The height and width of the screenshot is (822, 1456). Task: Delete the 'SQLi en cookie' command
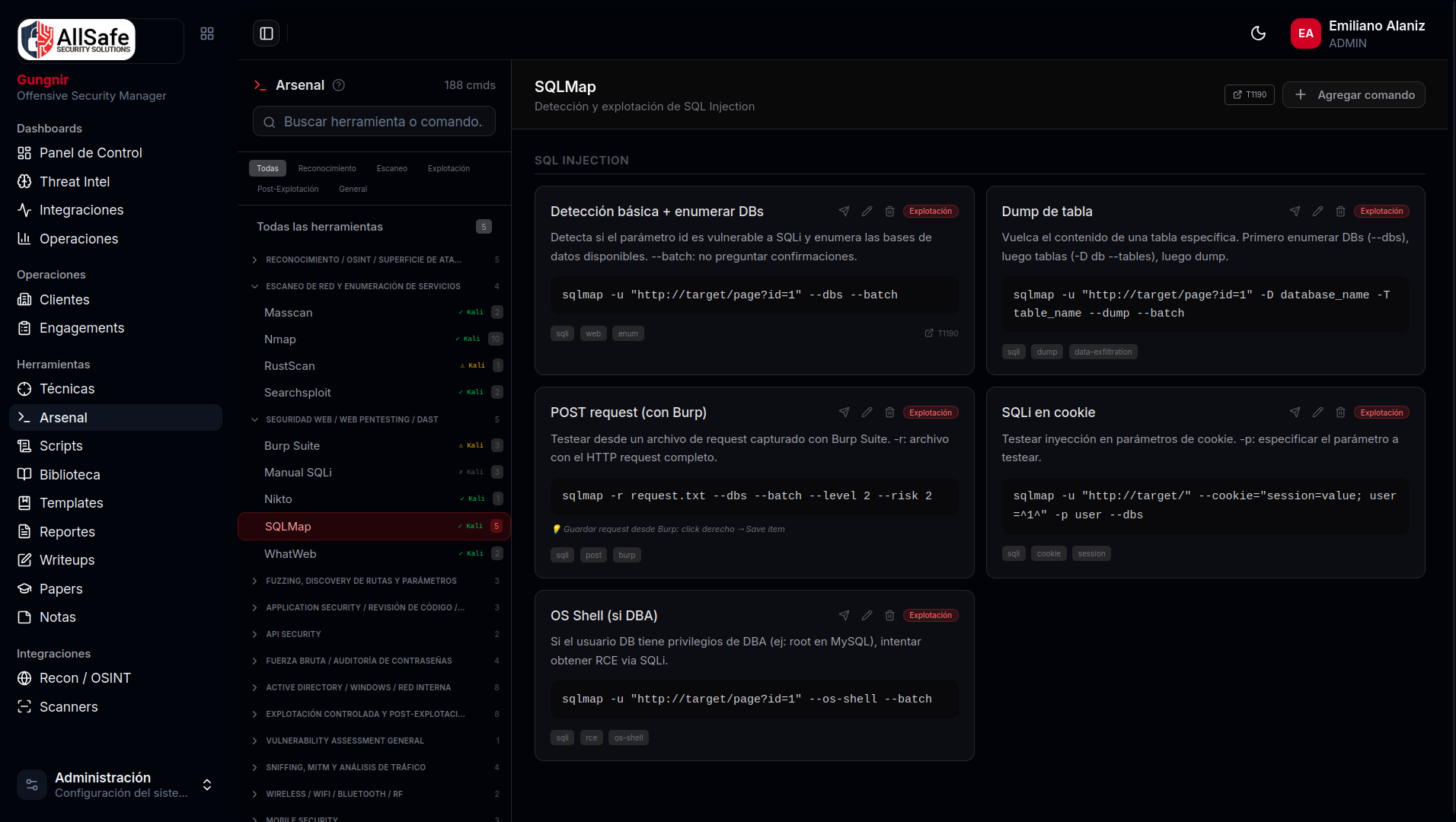(x=1340, y=413)
